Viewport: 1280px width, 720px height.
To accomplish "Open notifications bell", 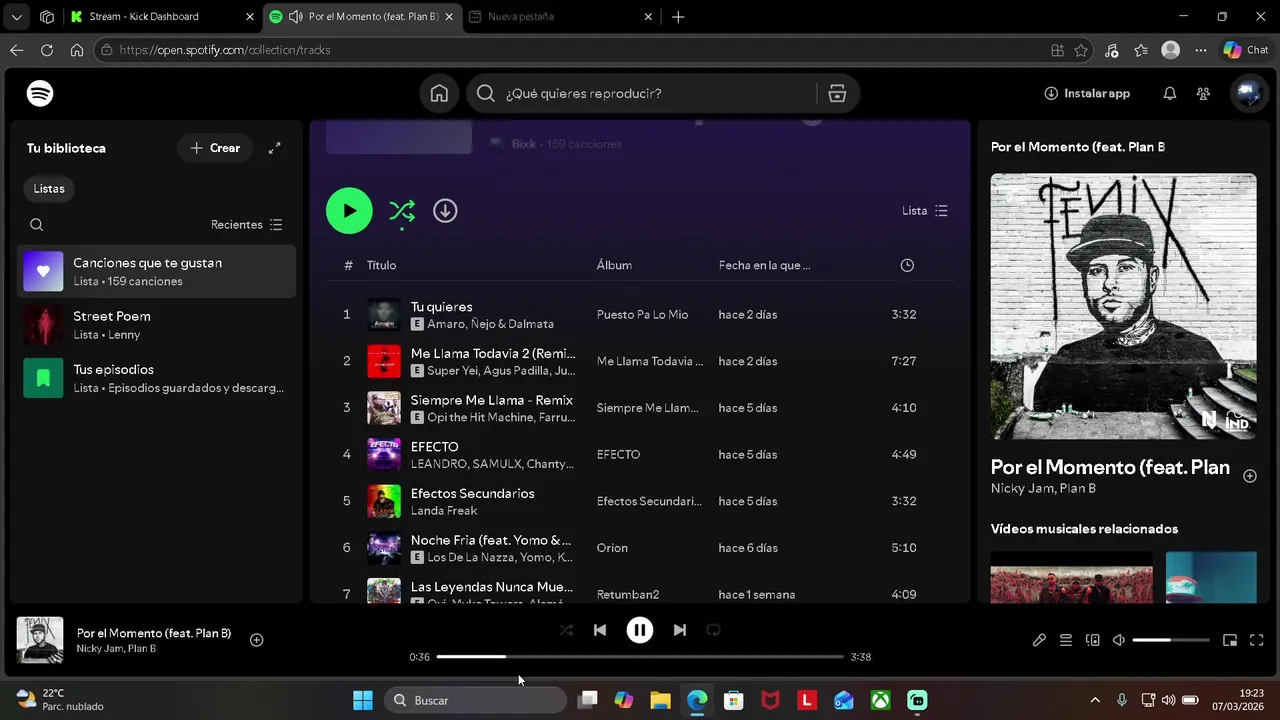I will 1169,93.
